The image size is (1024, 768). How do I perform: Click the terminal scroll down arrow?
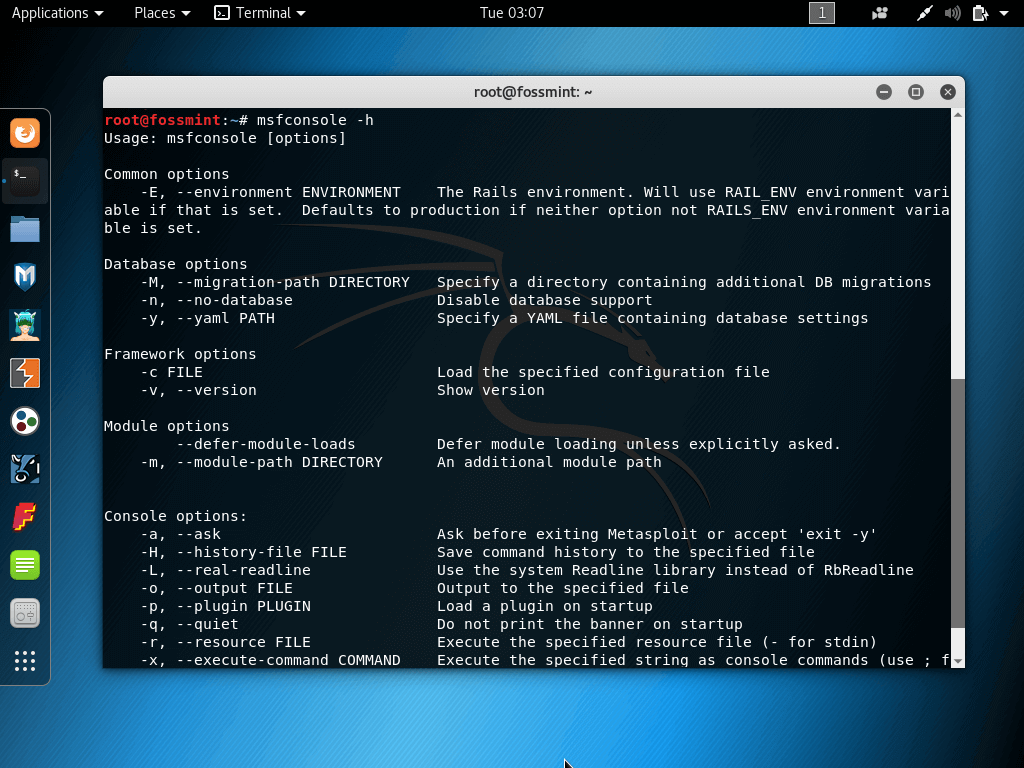[957, 661]
